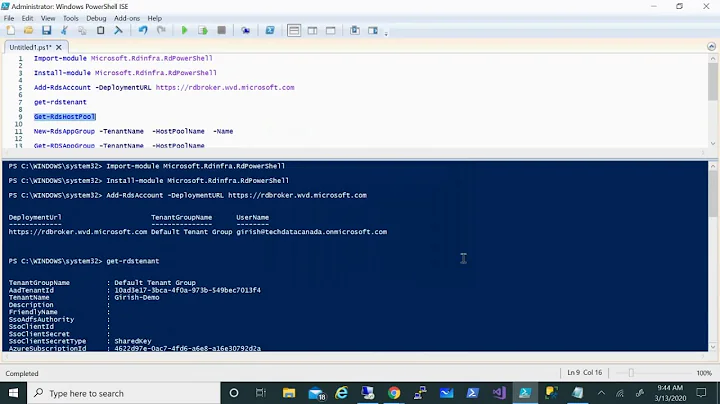Undo the last edit
Screen dimensions: 720x404
(143, 30)
